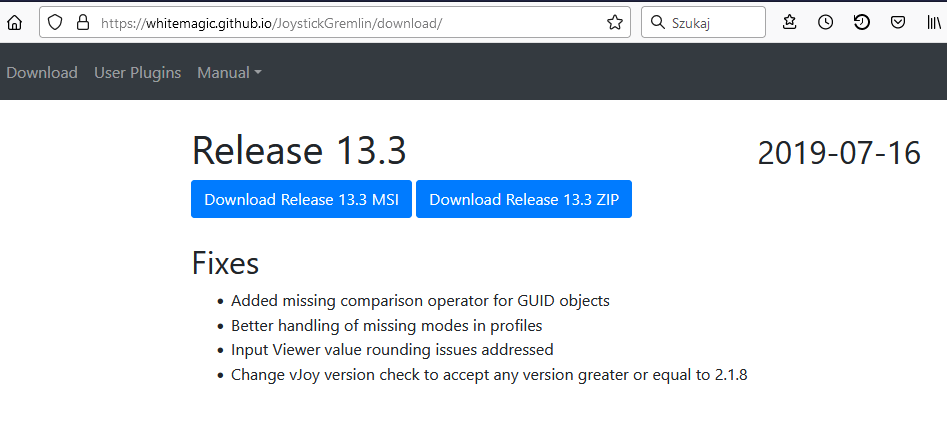947x429 pixels.
Task: Open the bookmarks menu toolbar icon
Action: [789, 22]
